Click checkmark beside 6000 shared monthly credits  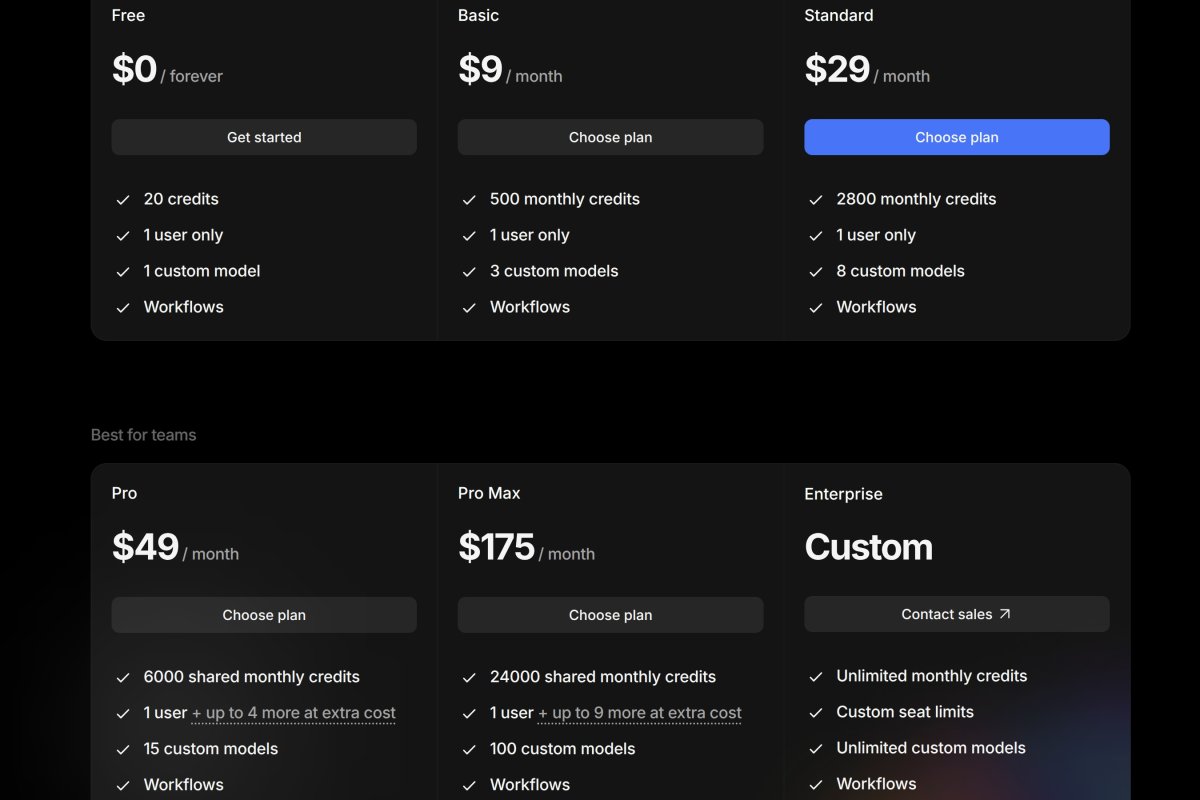pyautogui.click(x=123, y=678)
